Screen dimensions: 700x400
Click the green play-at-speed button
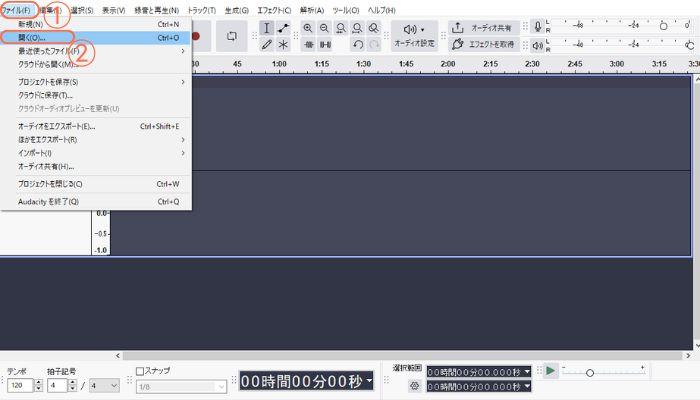(x=550, y=371)
